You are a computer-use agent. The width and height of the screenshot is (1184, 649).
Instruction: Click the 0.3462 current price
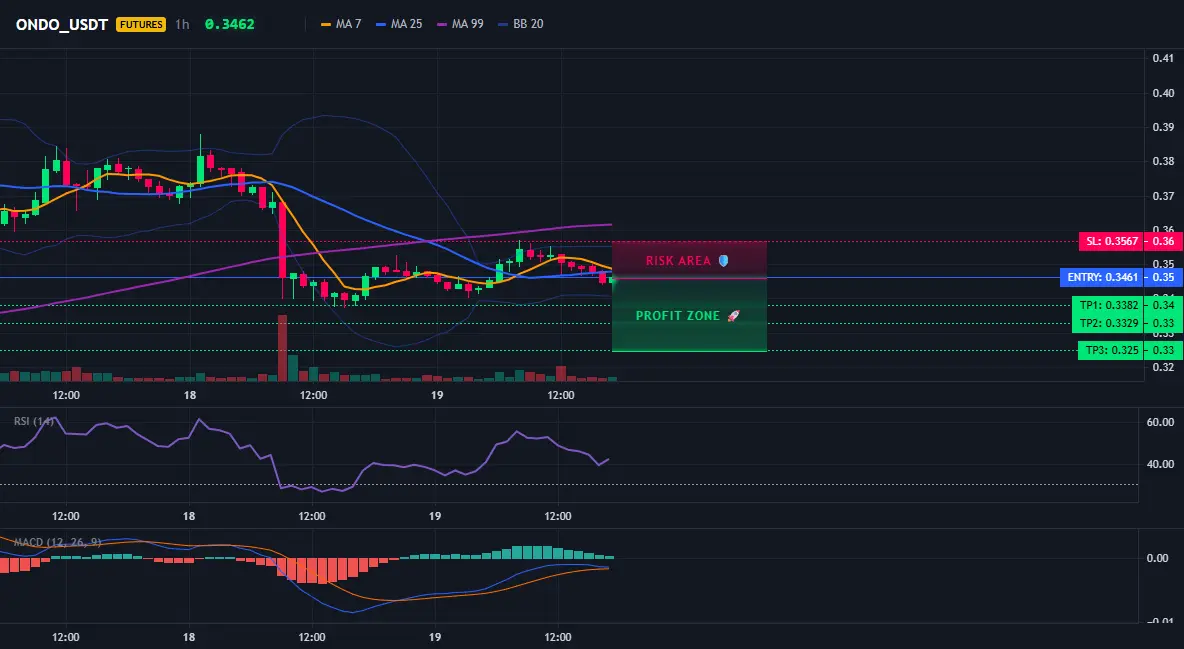(230, 24)
